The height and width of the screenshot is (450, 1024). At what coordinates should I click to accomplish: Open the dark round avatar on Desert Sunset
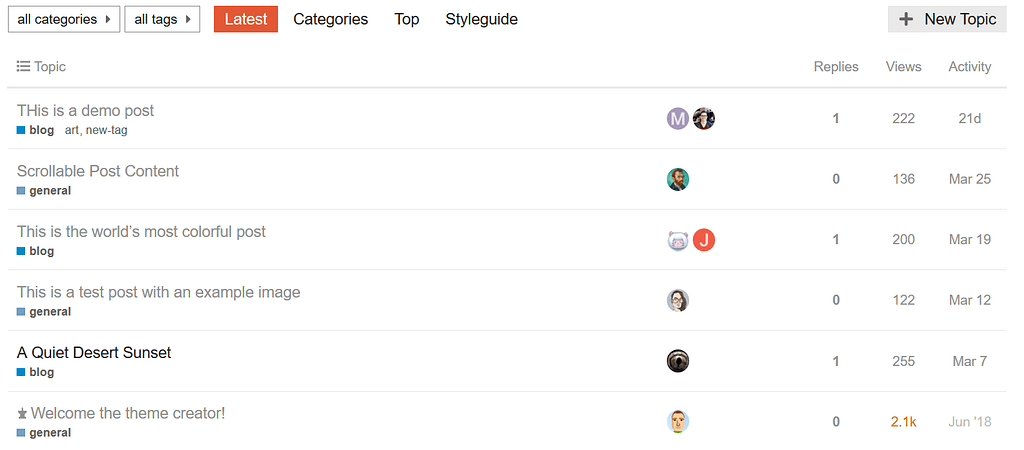pos(678,361)
